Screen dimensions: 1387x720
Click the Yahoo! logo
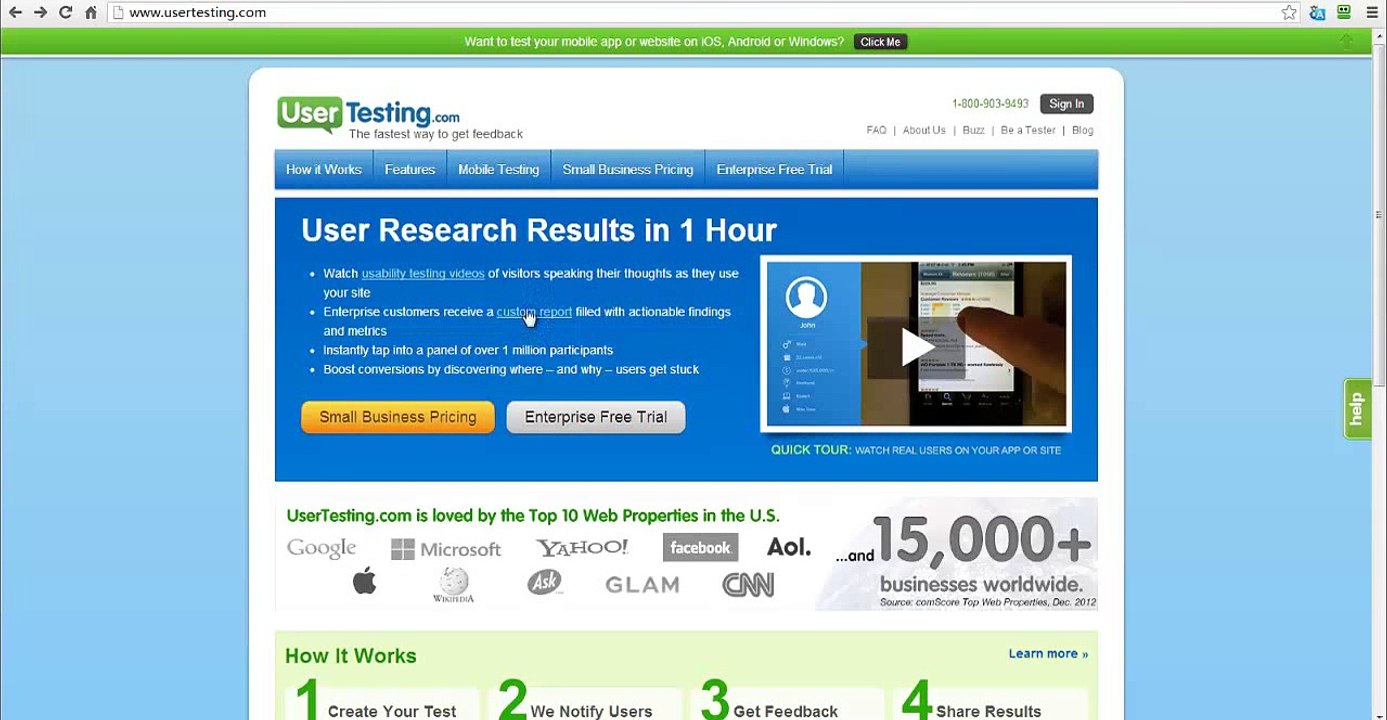pos(582,547)
